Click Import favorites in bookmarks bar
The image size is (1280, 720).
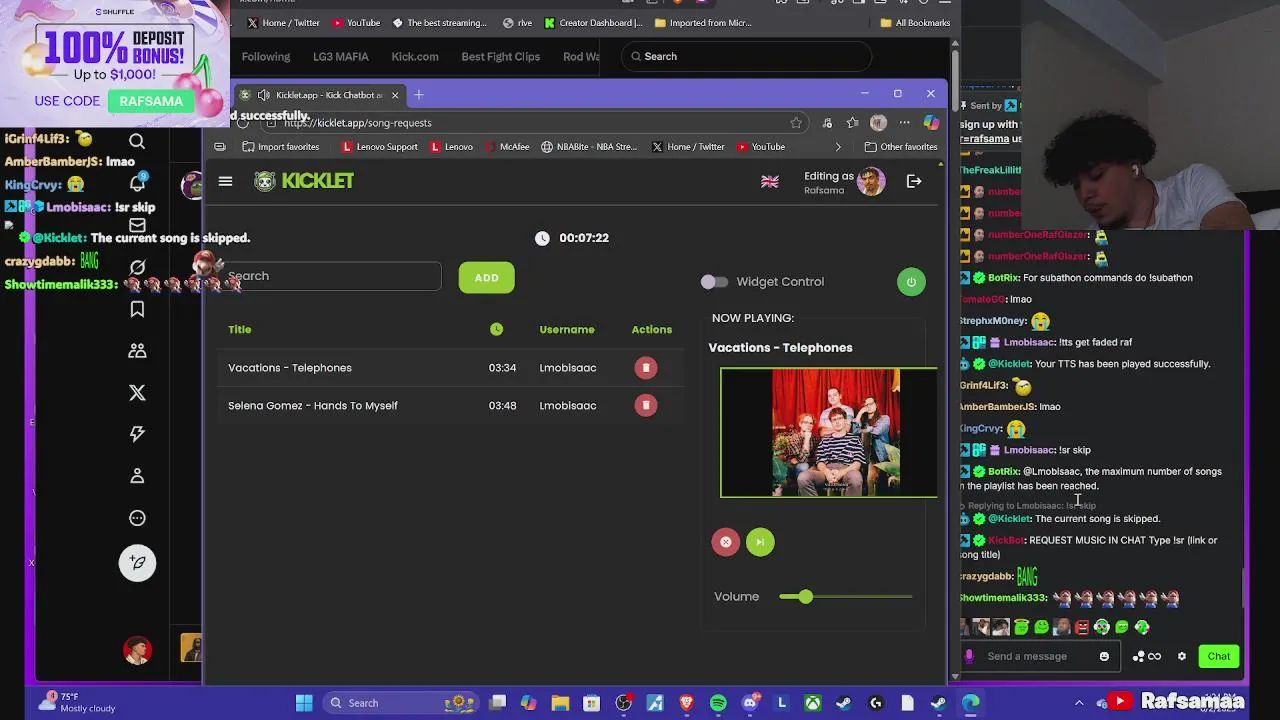coord(281,147)
